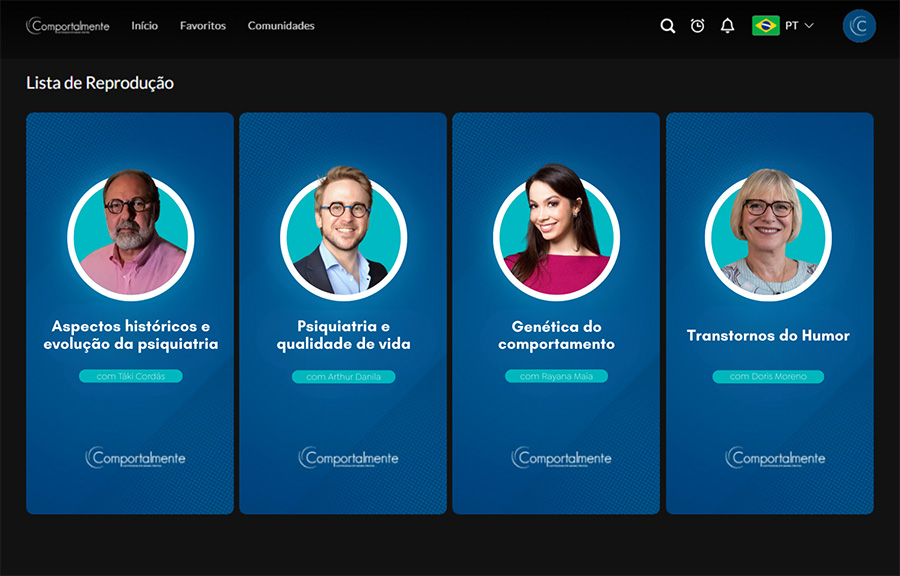The width and height of the screenshot is (900, 576).
Task: Open Transtornos do Humor card
Action: click(770, 313)
